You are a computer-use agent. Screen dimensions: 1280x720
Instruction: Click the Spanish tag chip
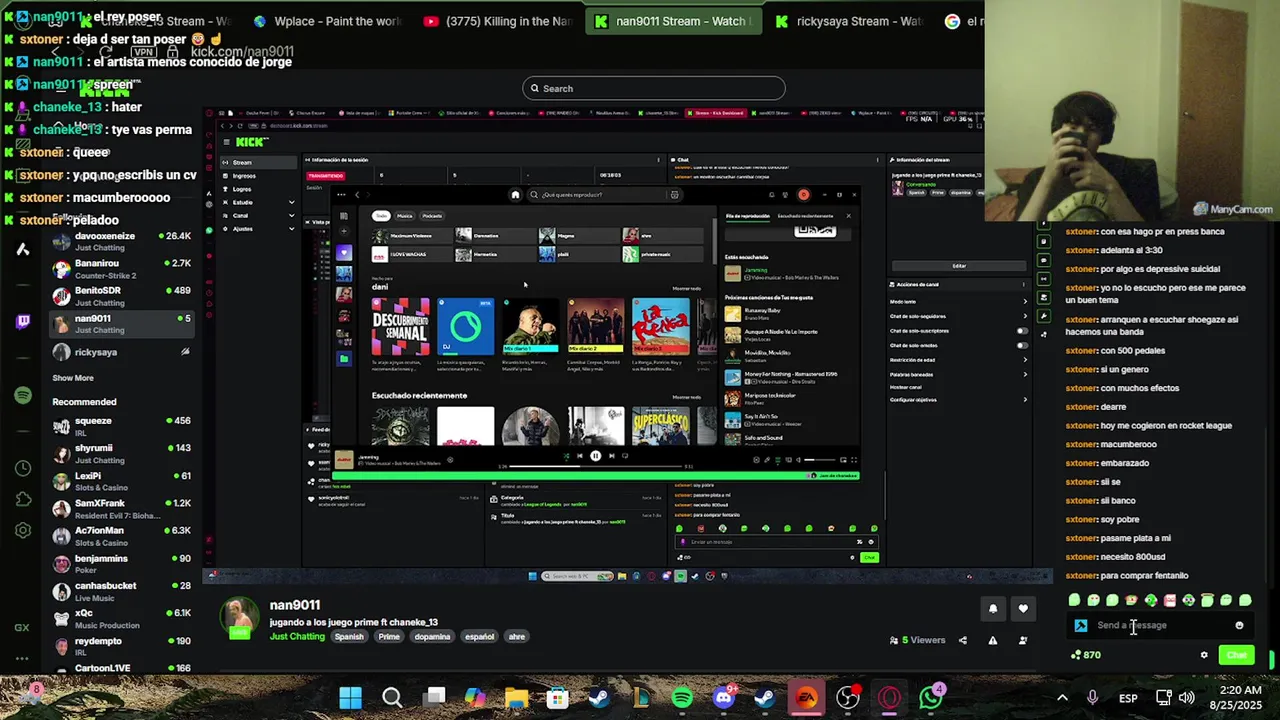pos(349,637)
